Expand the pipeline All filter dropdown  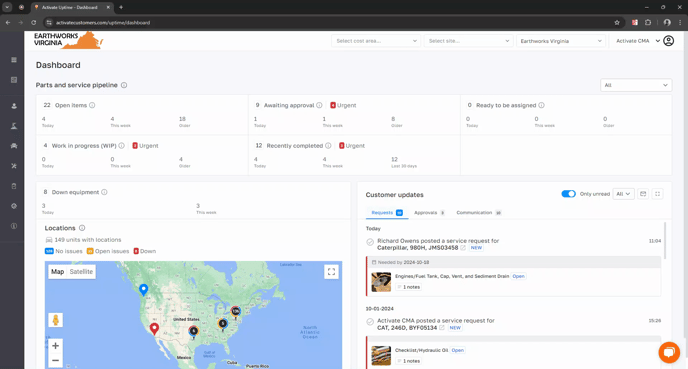(x=636, y=85)
